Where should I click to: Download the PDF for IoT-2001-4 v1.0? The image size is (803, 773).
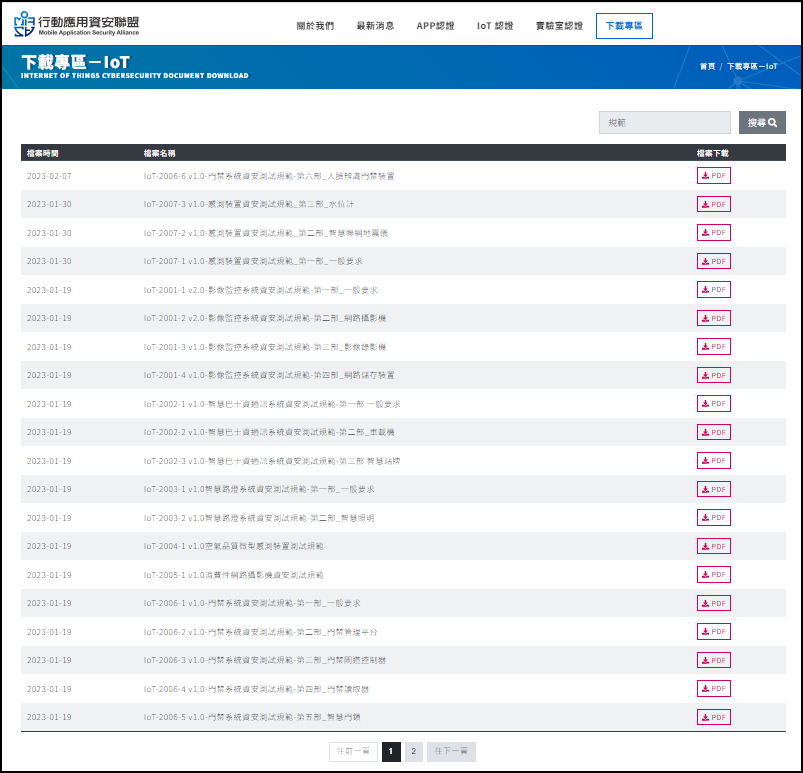coord(713,375)
